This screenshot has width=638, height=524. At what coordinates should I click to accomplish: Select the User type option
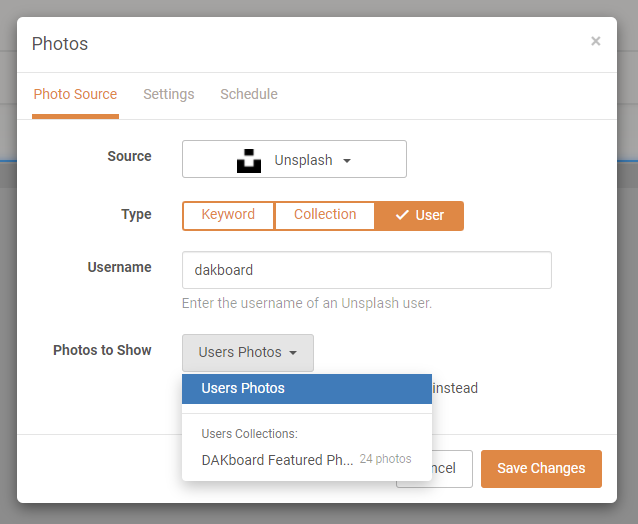pos(419,216)
